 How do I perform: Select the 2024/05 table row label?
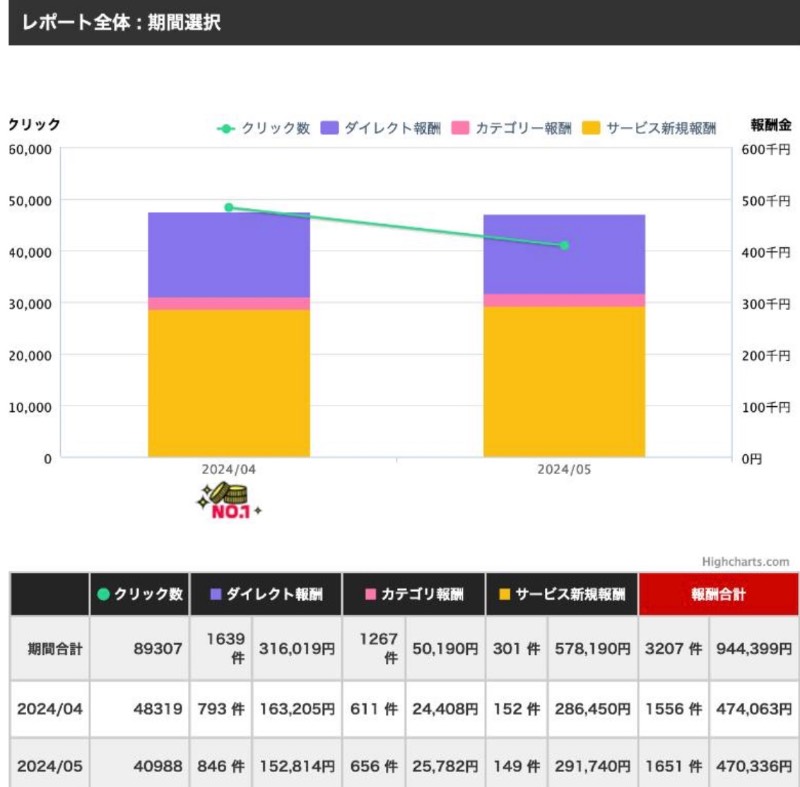49,766
